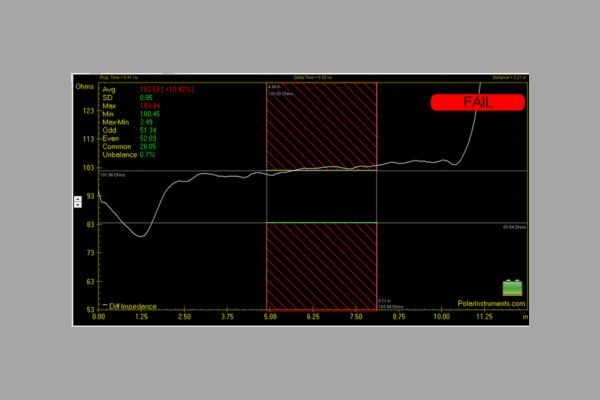The image size is (600, 400).
Task: Click the 83 label on the Ohms axis
Action: point(90,224)
